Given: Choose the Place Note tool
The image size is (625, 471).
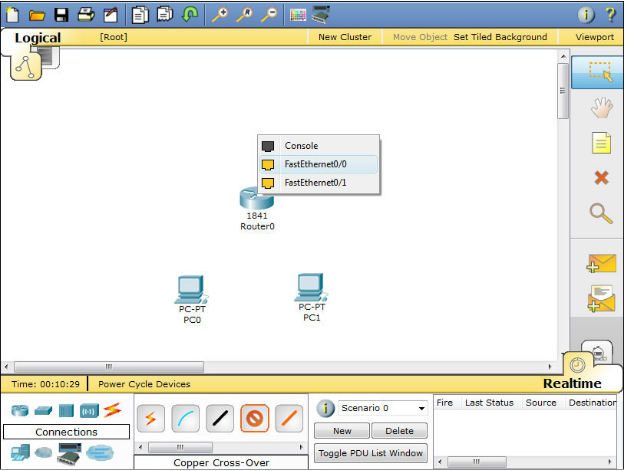Looking at the screenshot, I should point(600,143).
